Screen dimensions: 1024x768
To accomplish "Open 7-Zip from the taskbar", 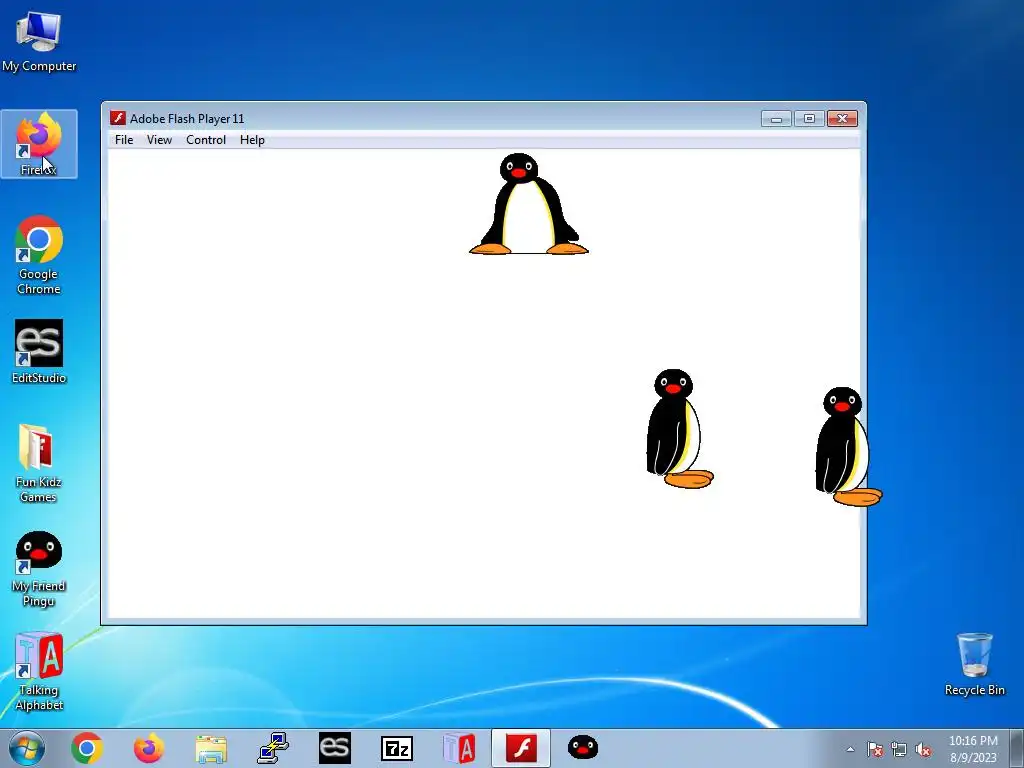I will pyautogui.click(x=396, y=748).
